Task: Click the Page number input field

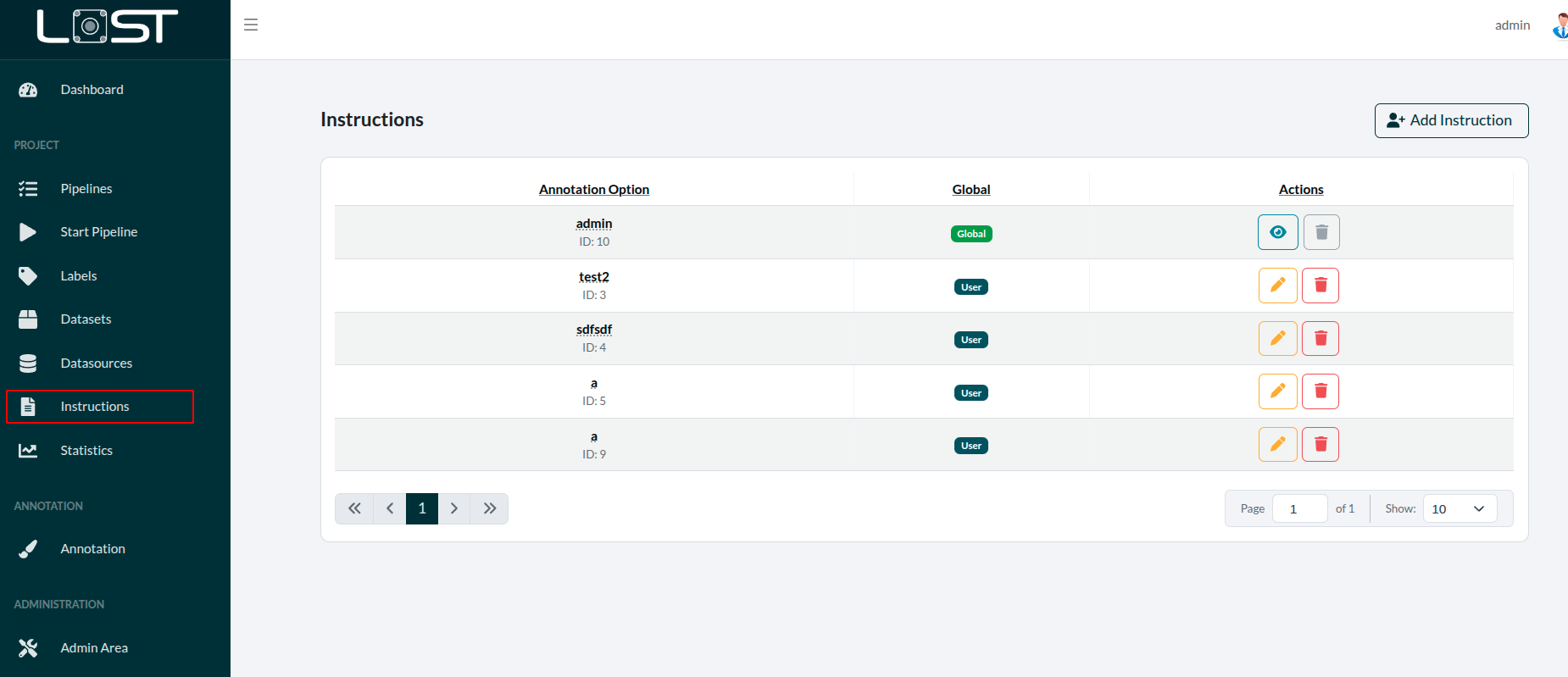Action: (x=1298, y=508)
